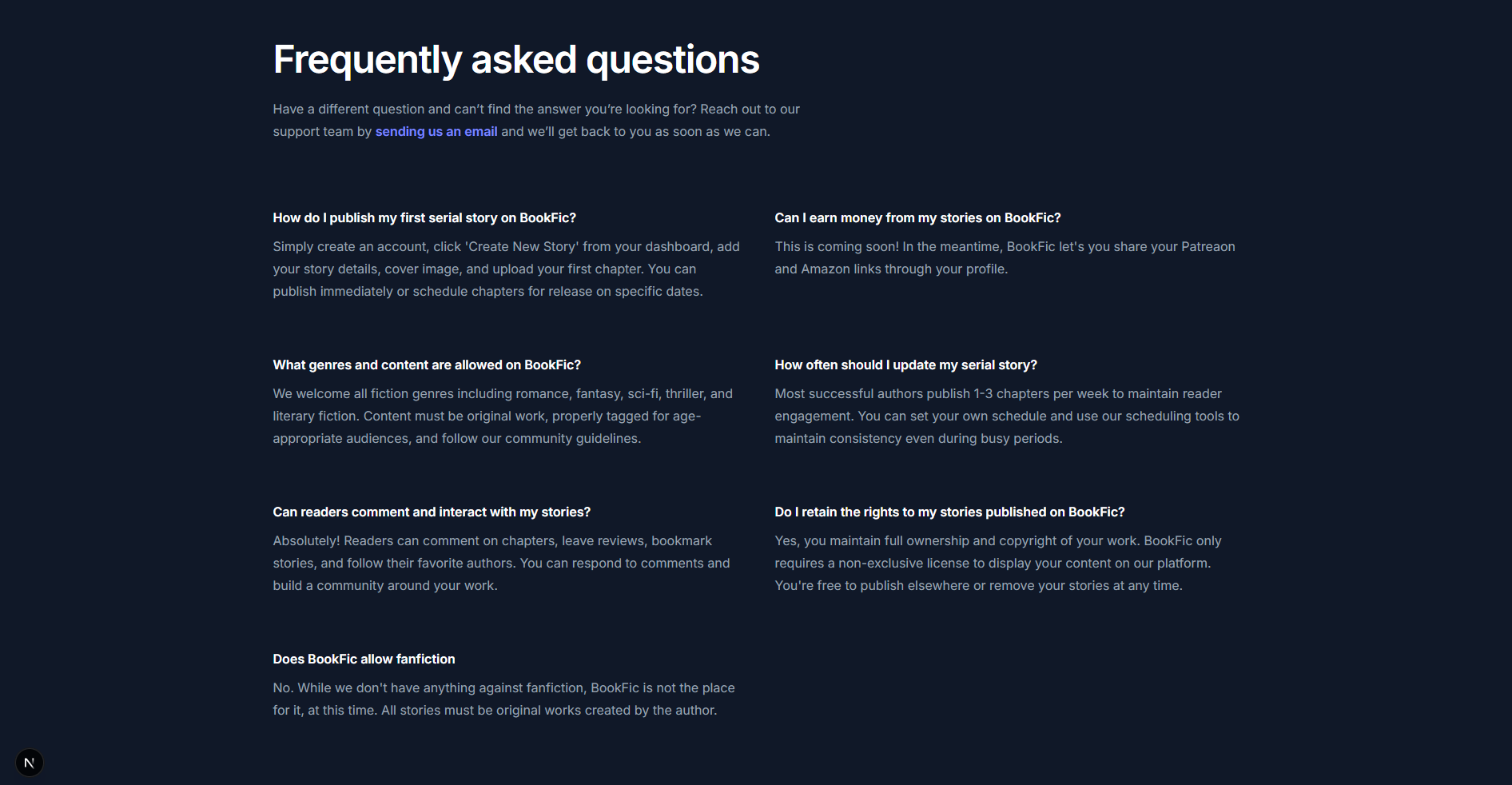Click 'Can I earn money from my stories' question
Screen dimensions: 1512x785
pos(917,218)
